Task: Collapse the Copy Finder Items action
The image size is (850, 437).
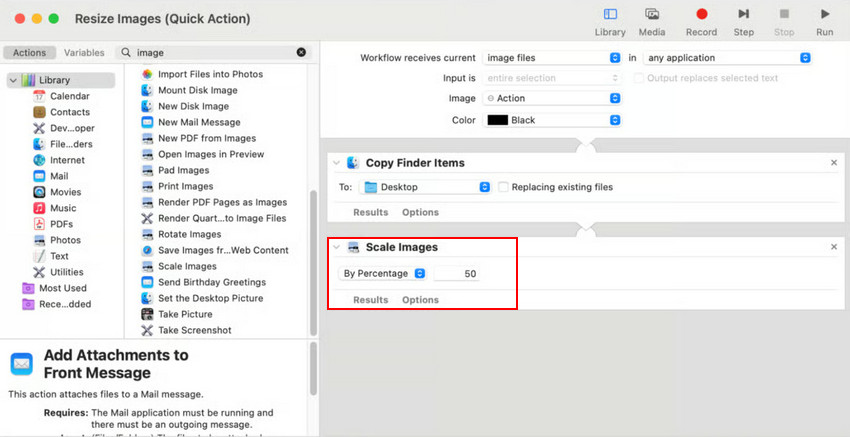Action: tap(336, 163)
